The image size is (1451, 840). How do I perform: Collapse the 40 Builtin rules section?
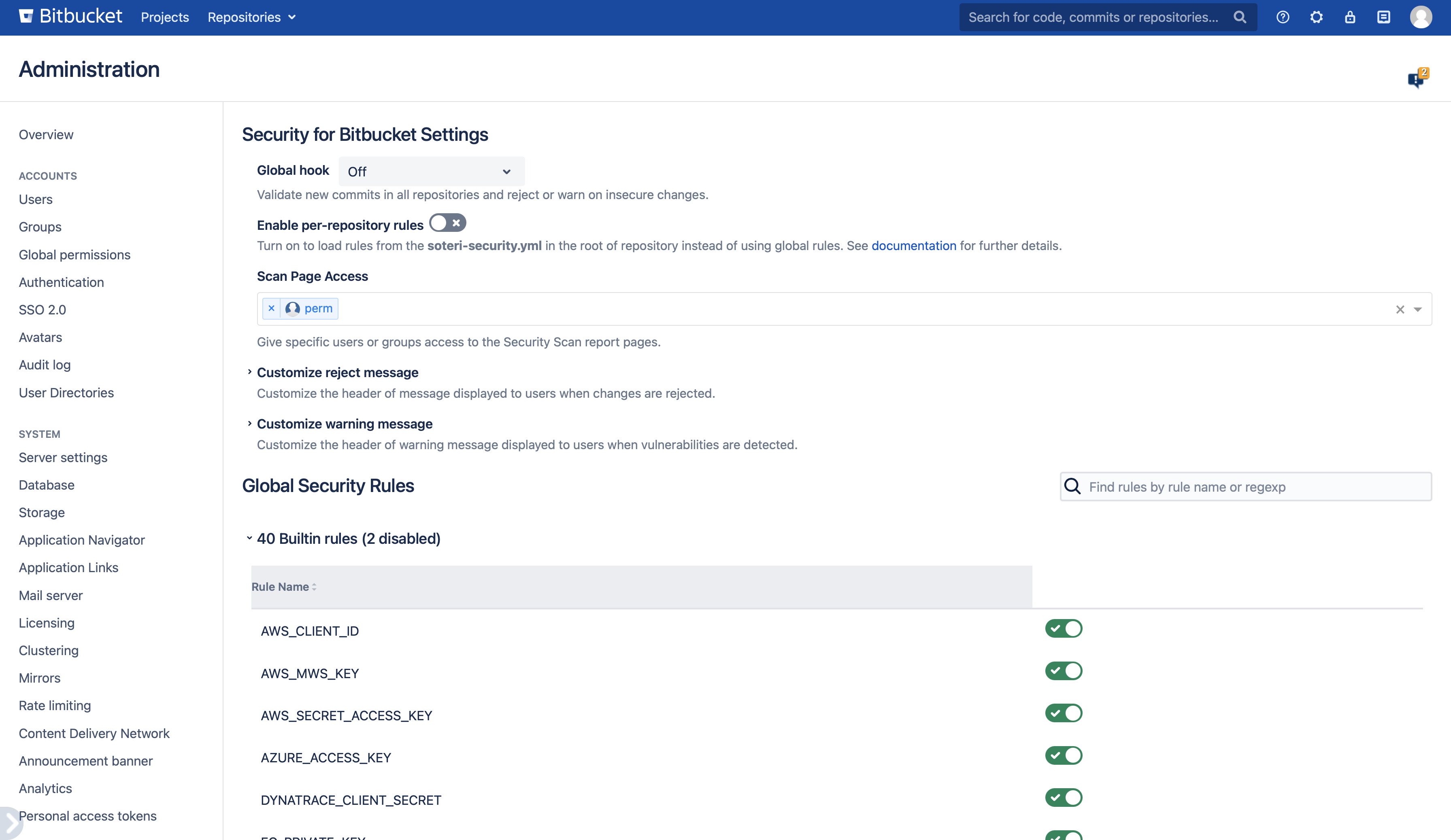348,539
